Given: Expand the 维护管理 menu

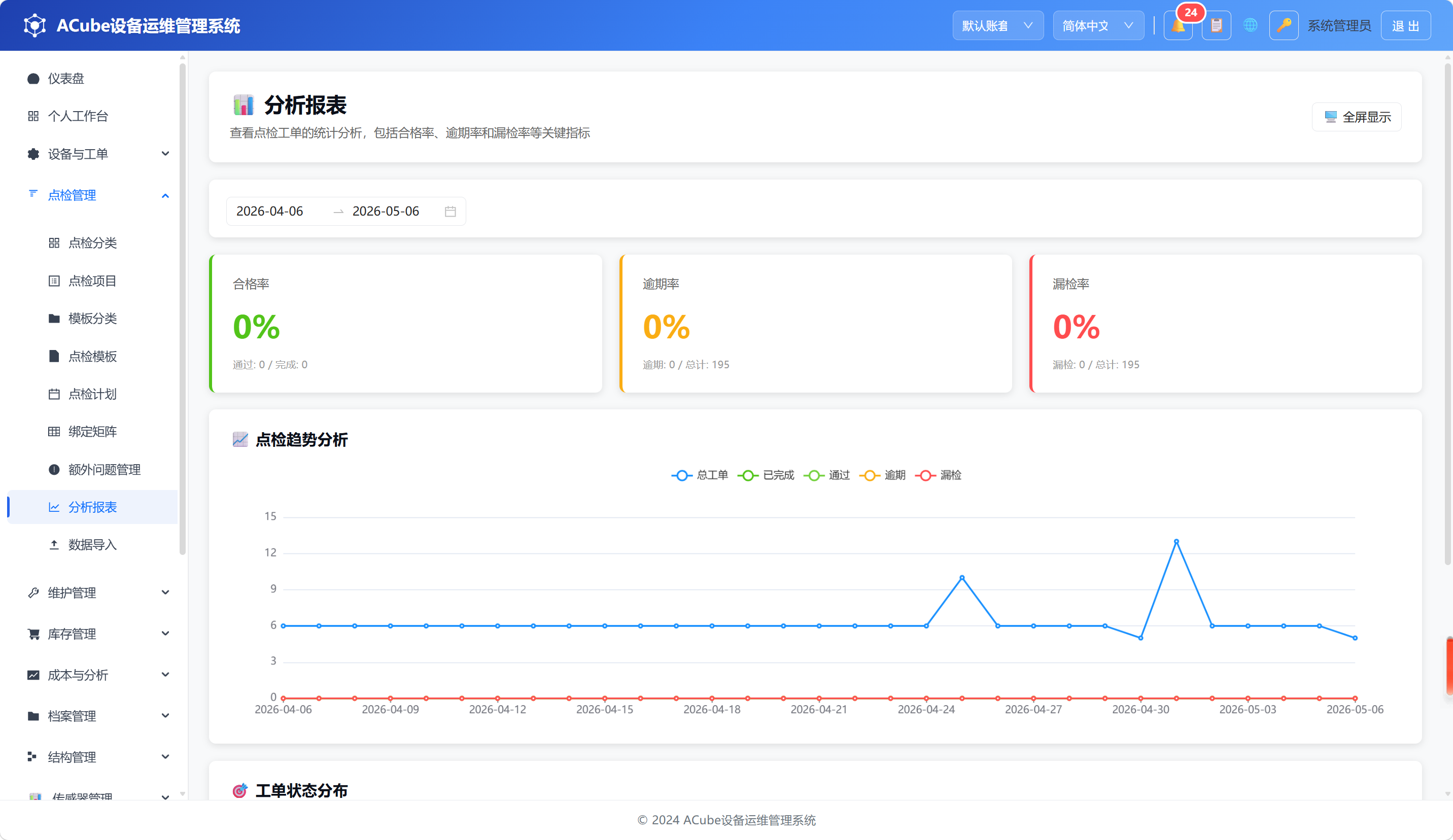Looking at the screenshot, I should [x=92, y=592].
